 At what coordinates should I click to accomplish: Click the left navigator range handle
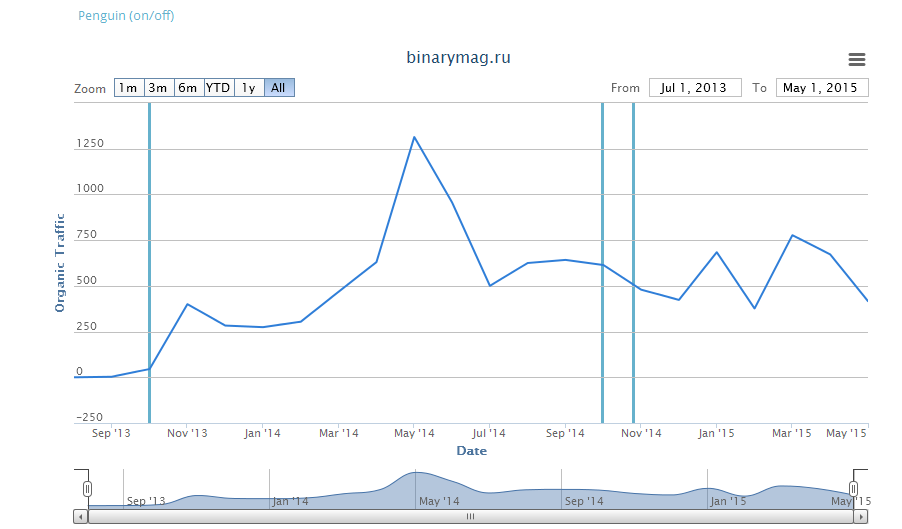coord(87,488)
